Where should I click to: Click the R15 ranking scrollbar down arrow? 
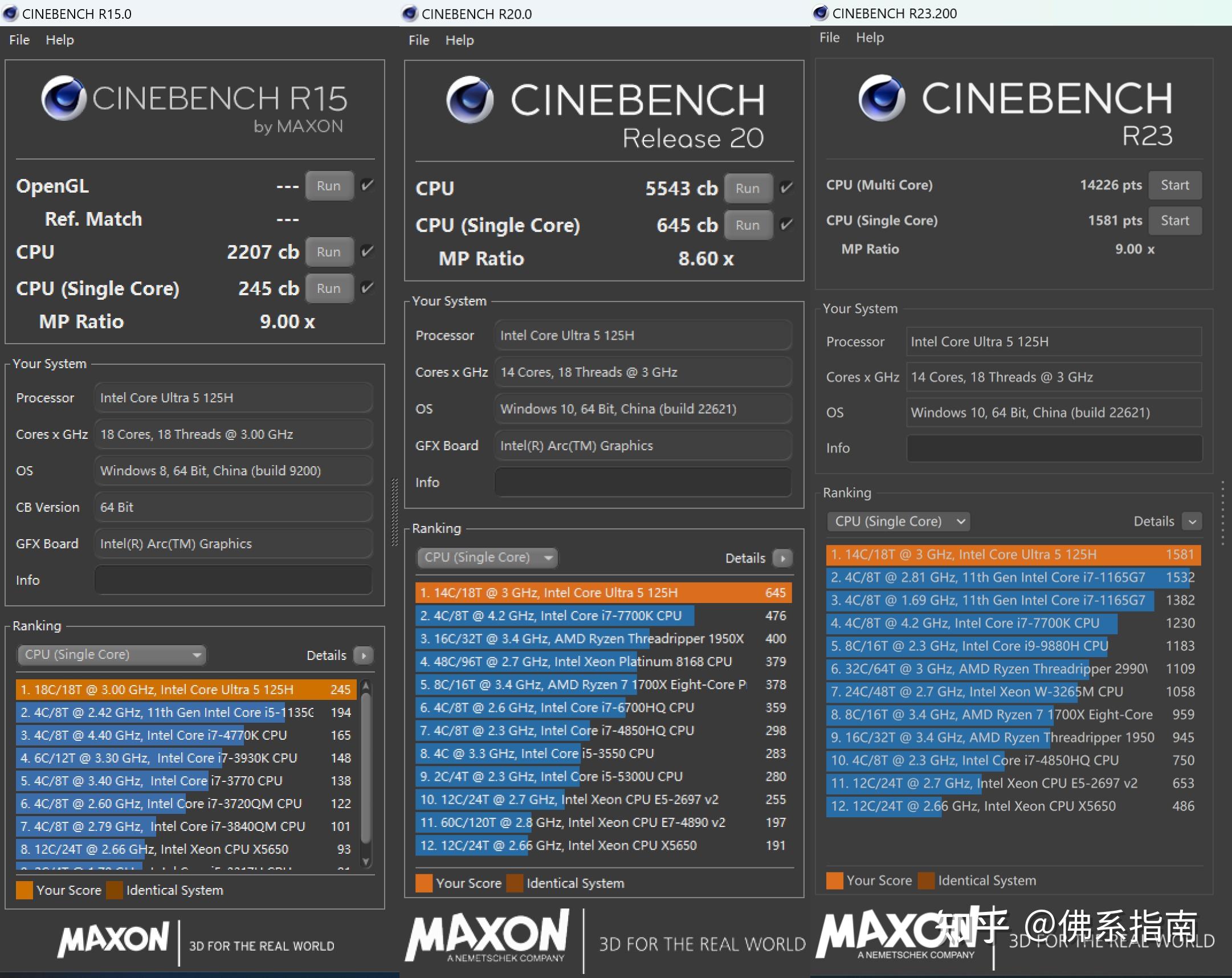pyautogui.click(x=366, y=861)
